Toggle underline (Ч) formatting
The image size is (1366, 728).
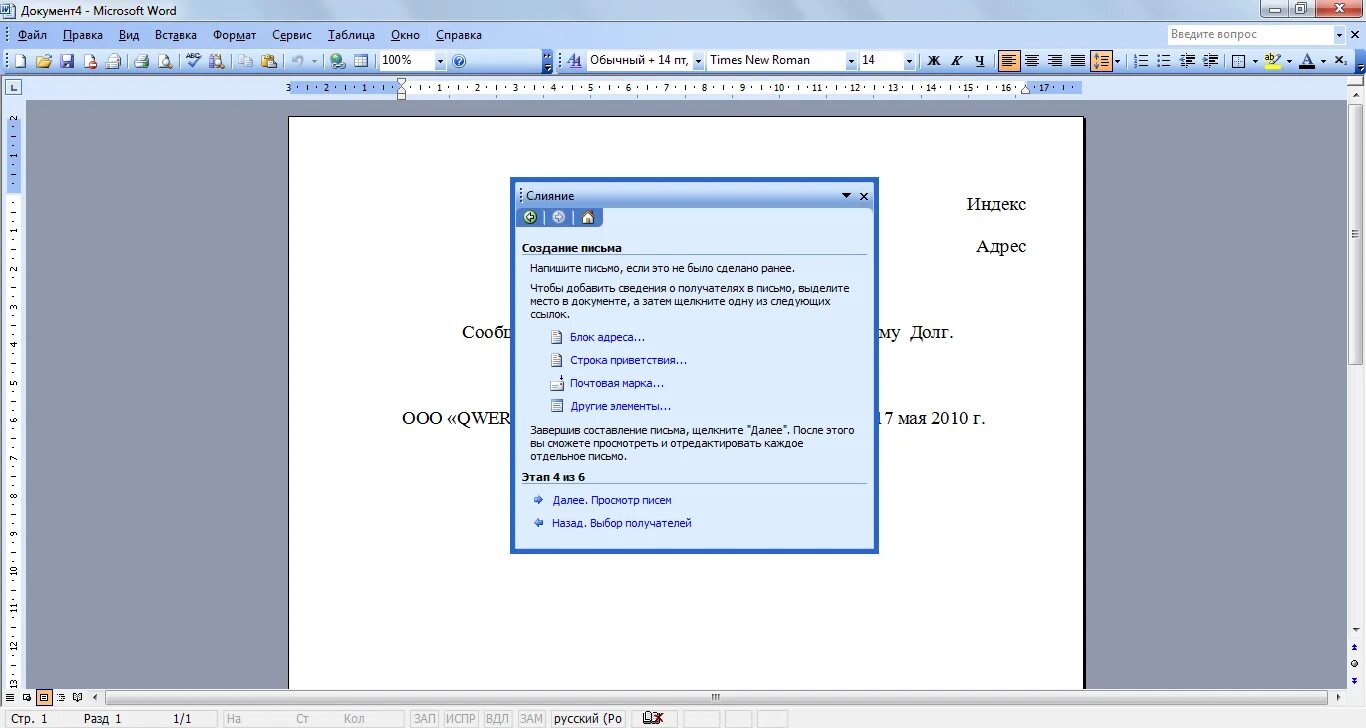pyautogui.click(x=980, y=61)
